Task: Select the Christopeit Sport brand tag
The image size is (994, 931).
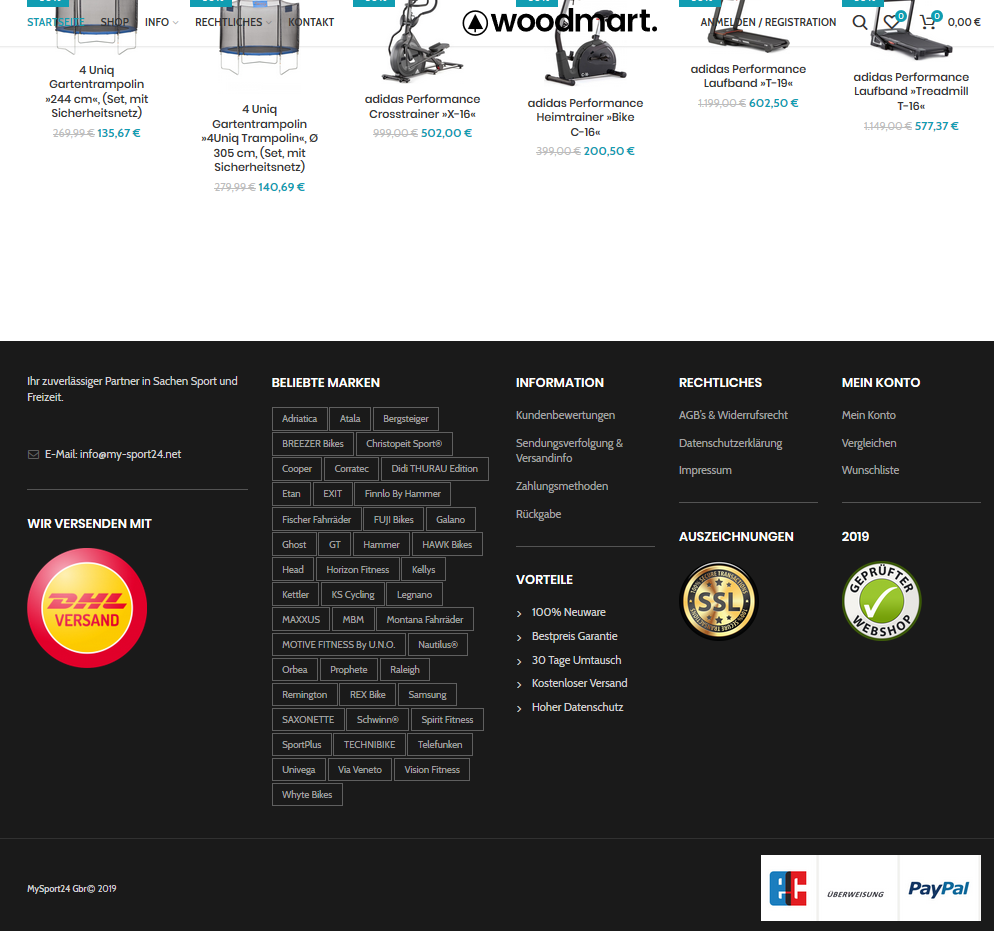Action: (x=404, y=444)
